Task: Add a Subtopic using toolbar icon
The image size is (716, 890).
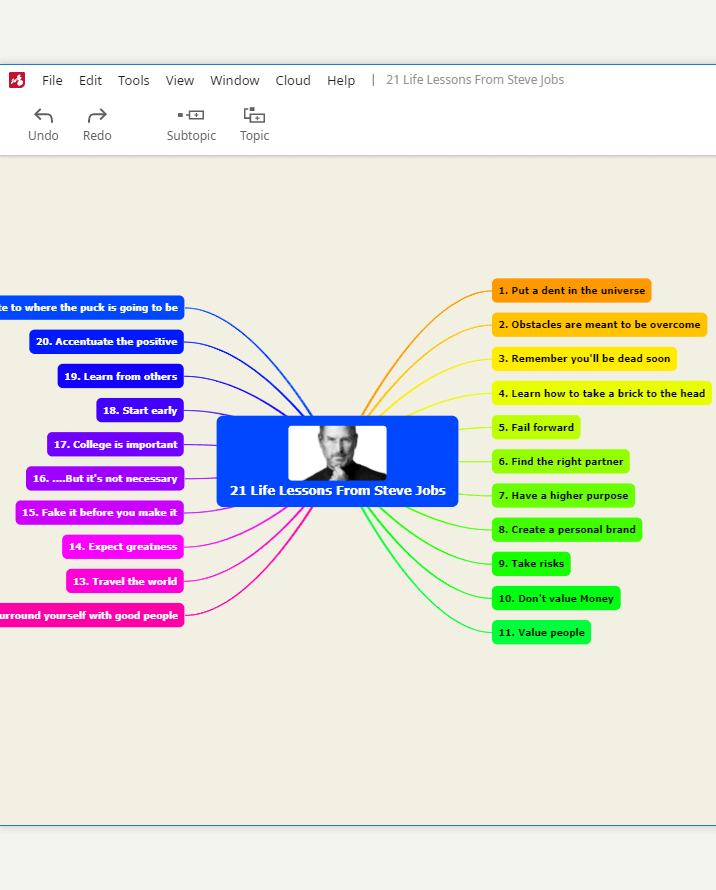Action: pos(191,115)
